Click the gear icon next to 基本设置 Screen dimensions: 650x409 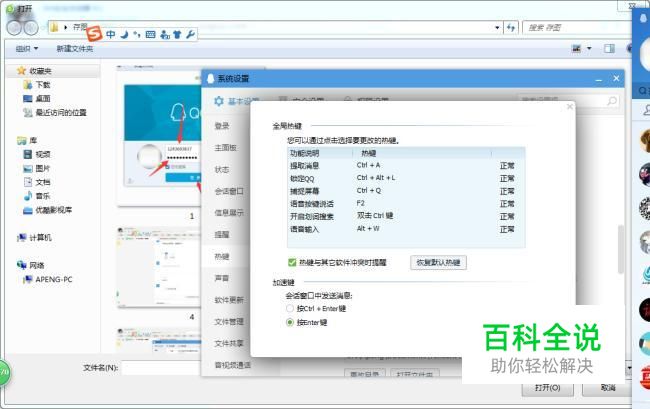(x=218, y=101)
